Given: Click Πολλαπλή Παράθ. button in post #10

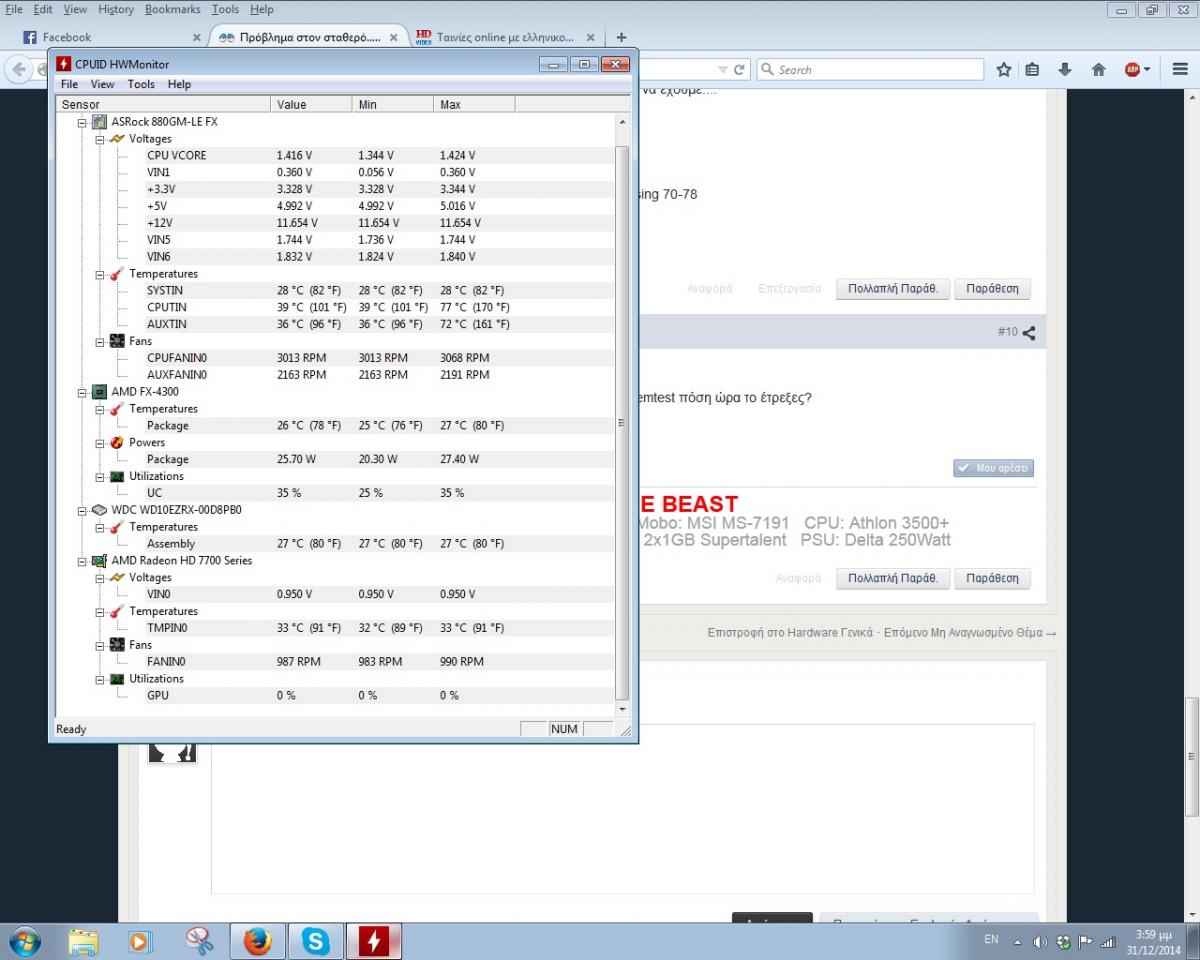Looking at the screenshot, I should [x=892, y=578].
